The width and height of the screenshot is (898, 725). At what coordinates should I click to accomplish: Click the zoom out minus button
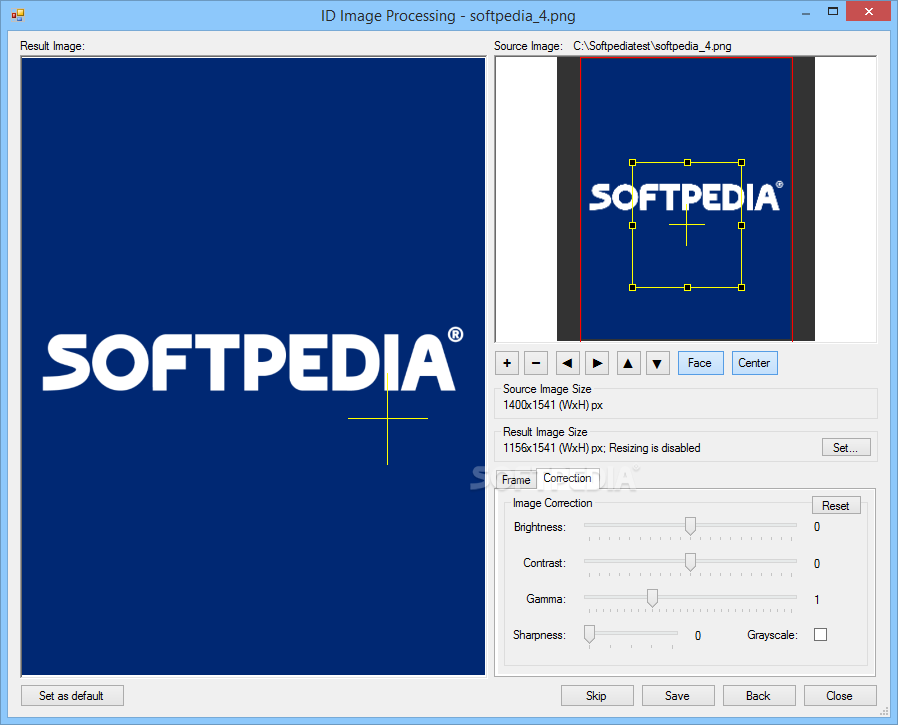point(536,363)
